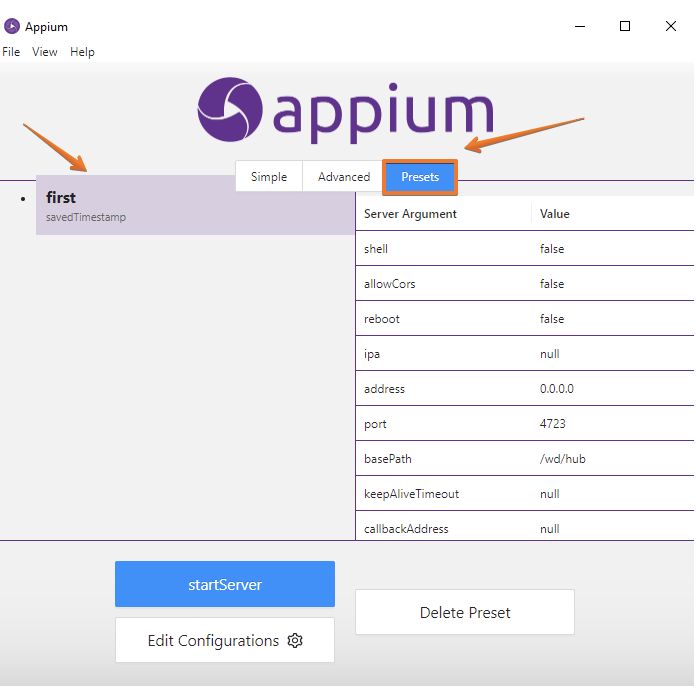Click the 'ipa' argument cell
696x688 pixels.
(443, 354)
